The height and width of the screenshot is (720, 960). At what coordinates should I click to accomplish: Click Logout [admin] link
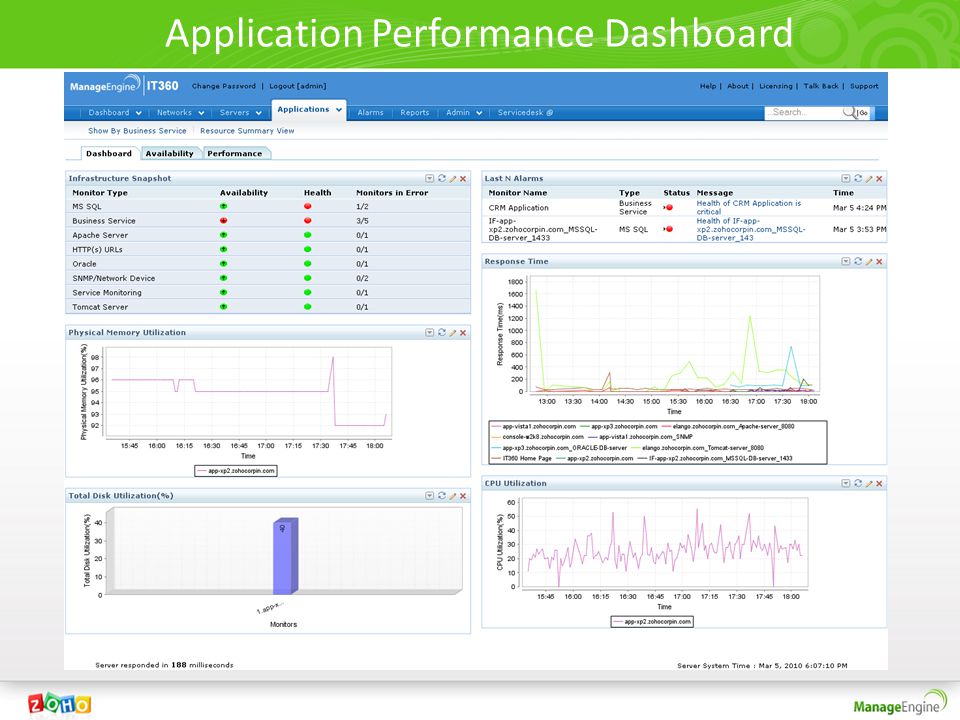298,86
